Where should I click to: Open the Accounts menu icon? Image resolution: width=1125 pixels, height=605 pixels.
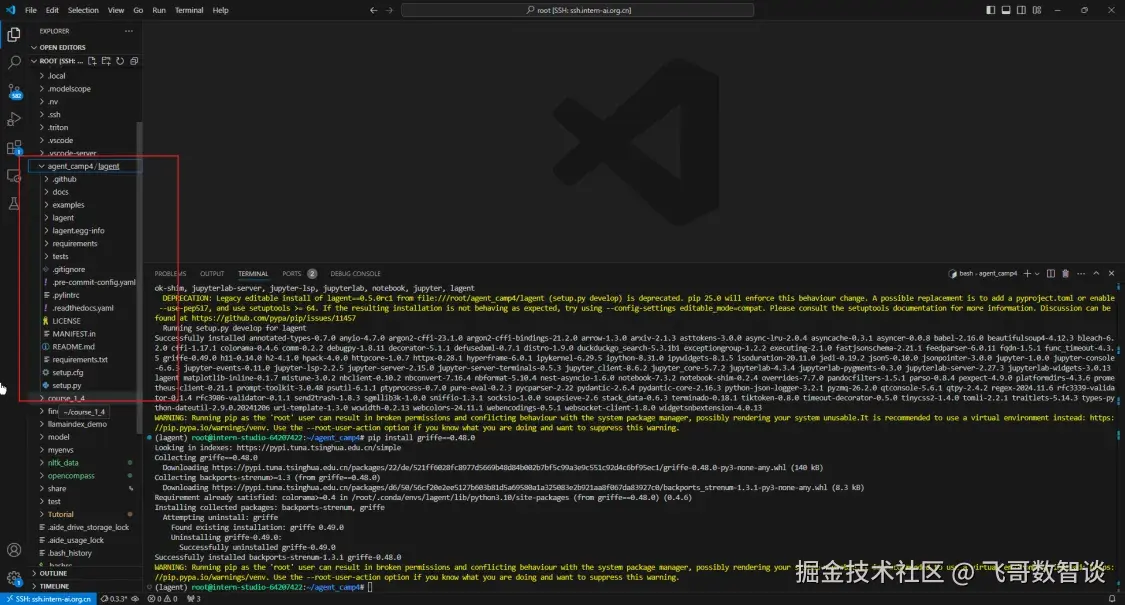pyautogui.click(x=14, y=550)
